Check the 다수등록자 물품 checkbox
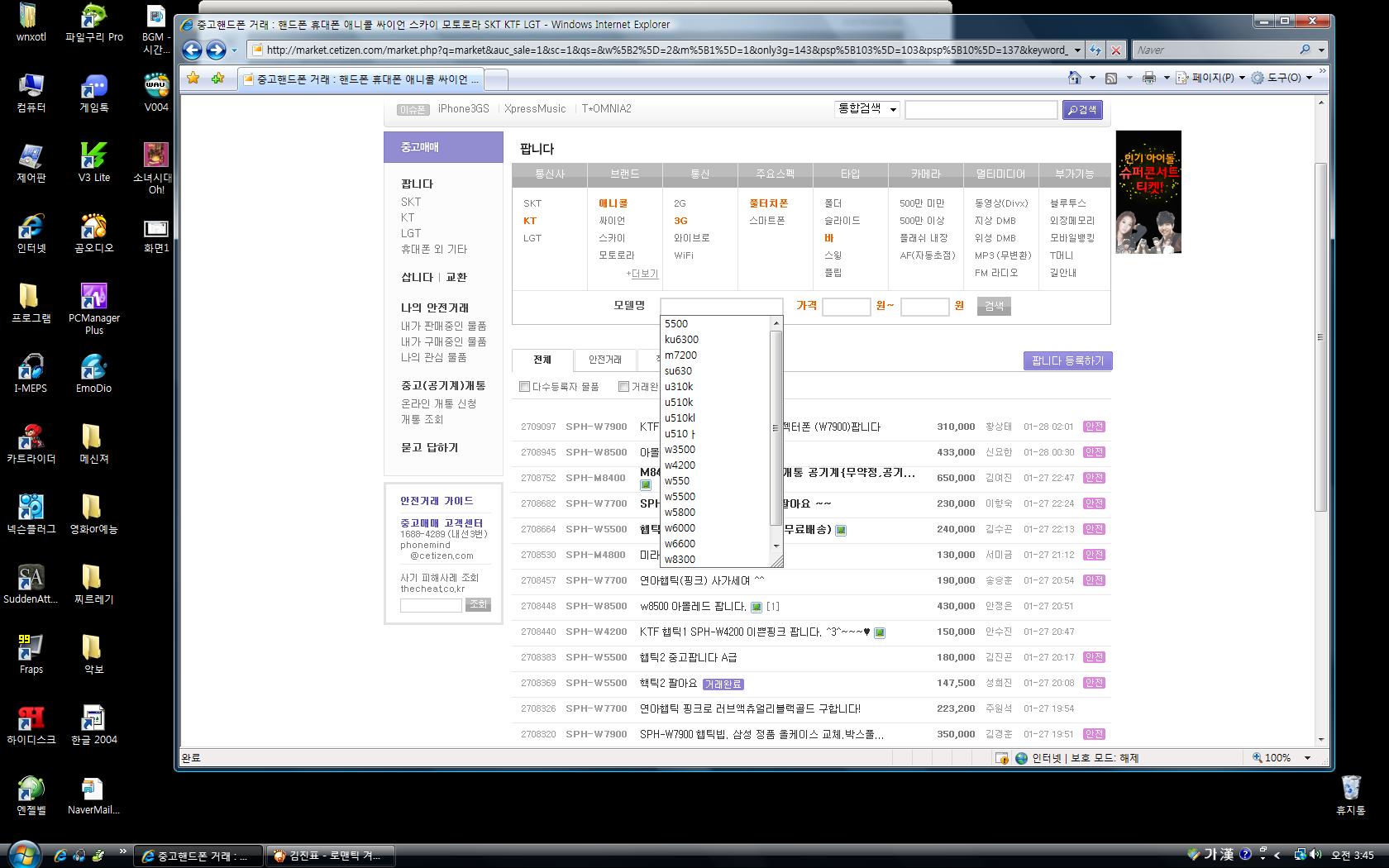 (524, 386)
